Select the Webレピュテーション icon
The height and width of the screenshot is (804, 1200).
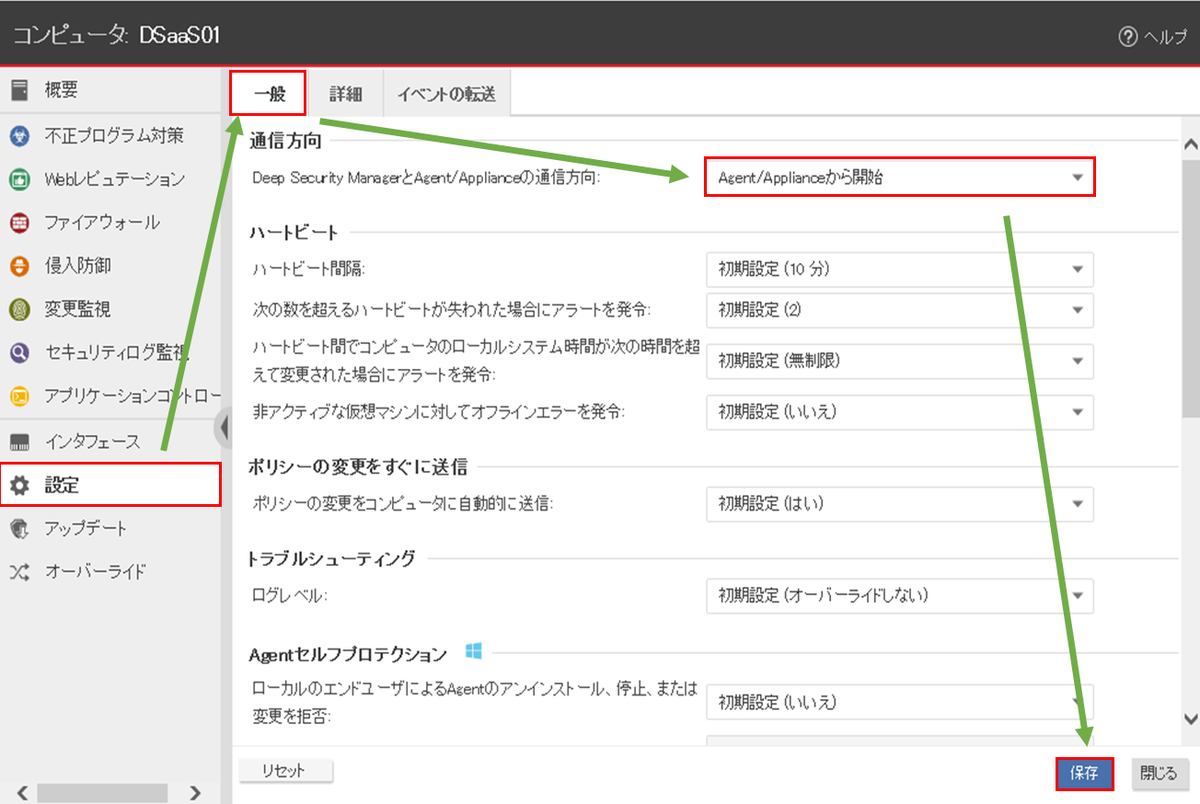coord(19,179)
